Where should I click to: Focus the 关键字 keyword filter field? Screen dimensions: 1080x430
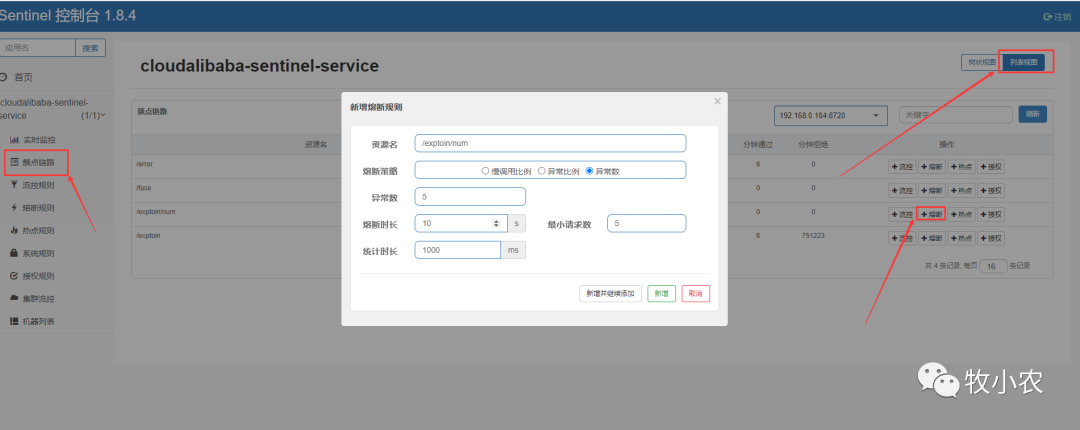click(x=956, y=115)
